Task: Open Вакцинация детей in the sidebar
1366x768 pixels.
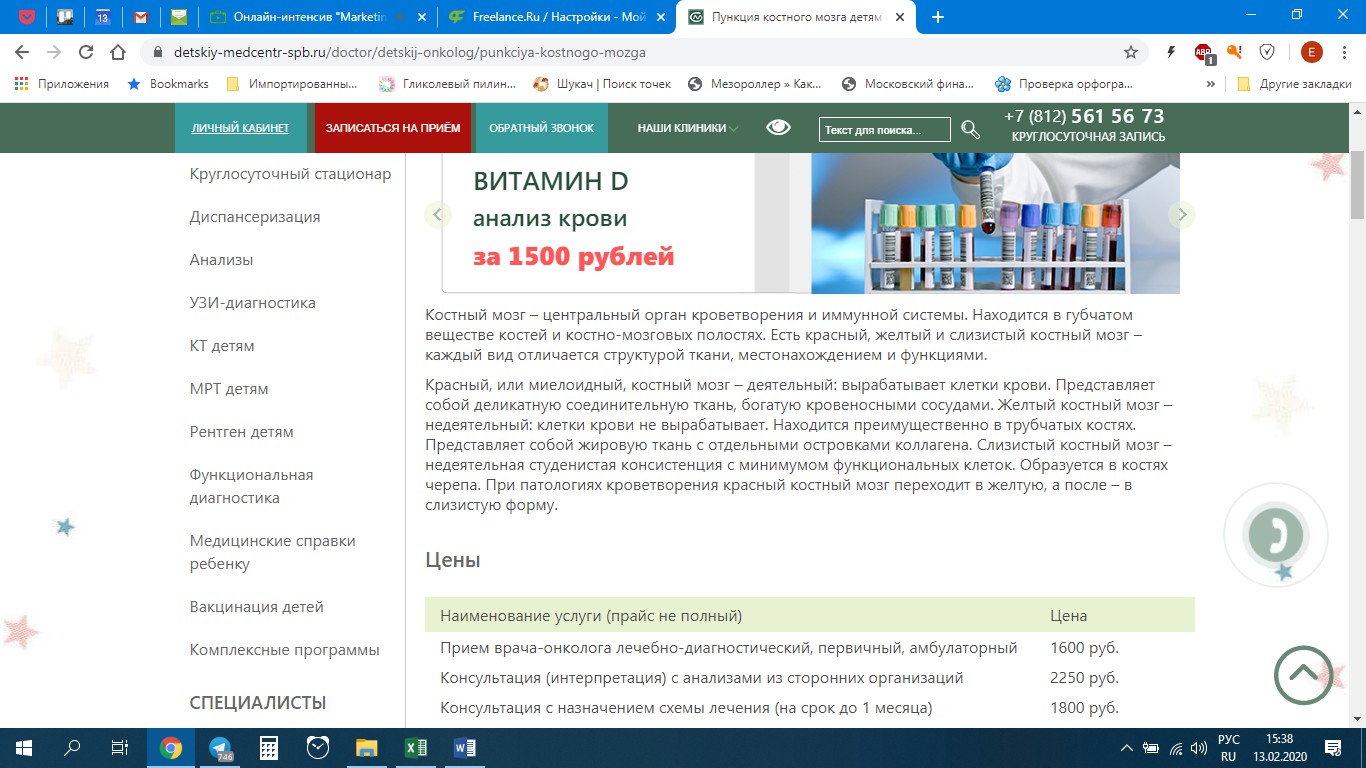Action: pyautogui.click(x=257, y=607)
